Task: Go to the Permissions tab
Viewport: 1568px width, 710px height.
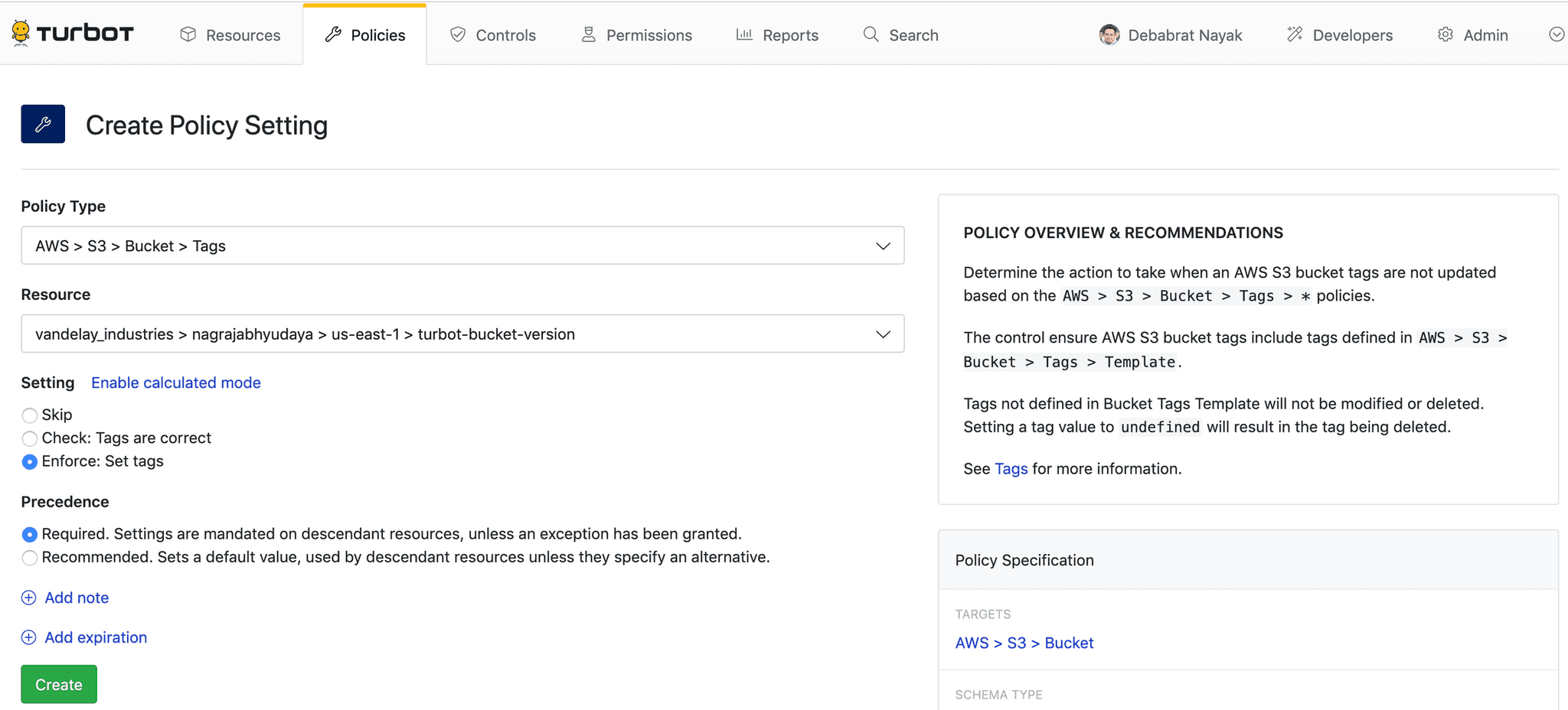Action: (x=636, y=34)
